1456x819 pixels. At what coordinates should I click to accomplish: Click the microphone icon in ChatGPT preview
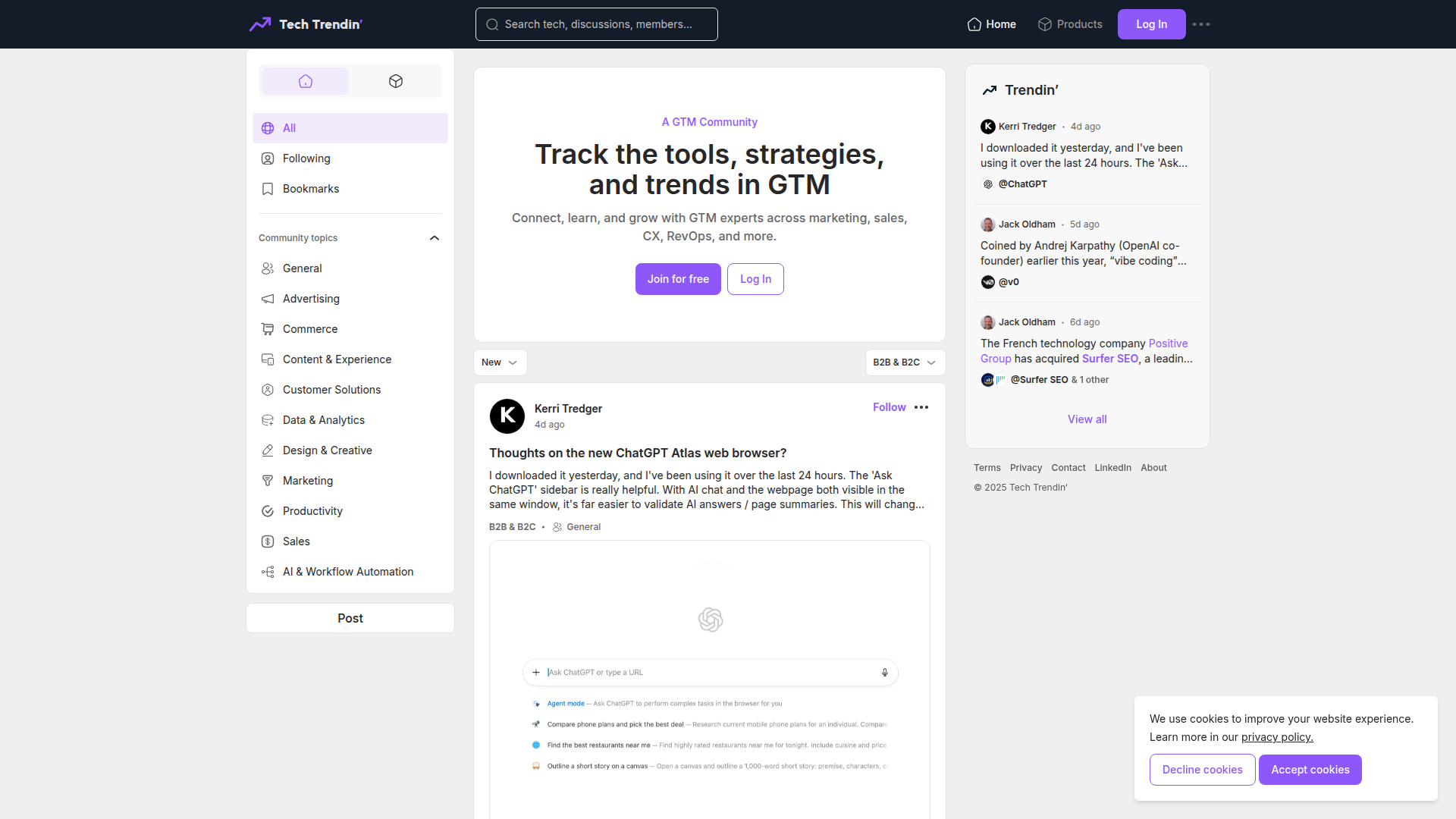(x=884, y=673)
